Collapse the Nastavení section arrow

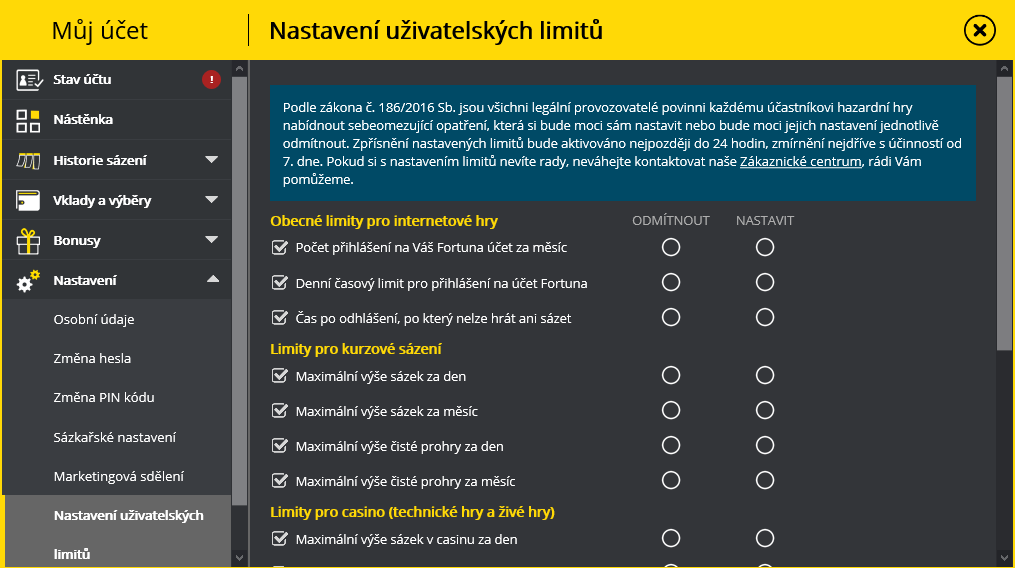click(x=212, y=280)
